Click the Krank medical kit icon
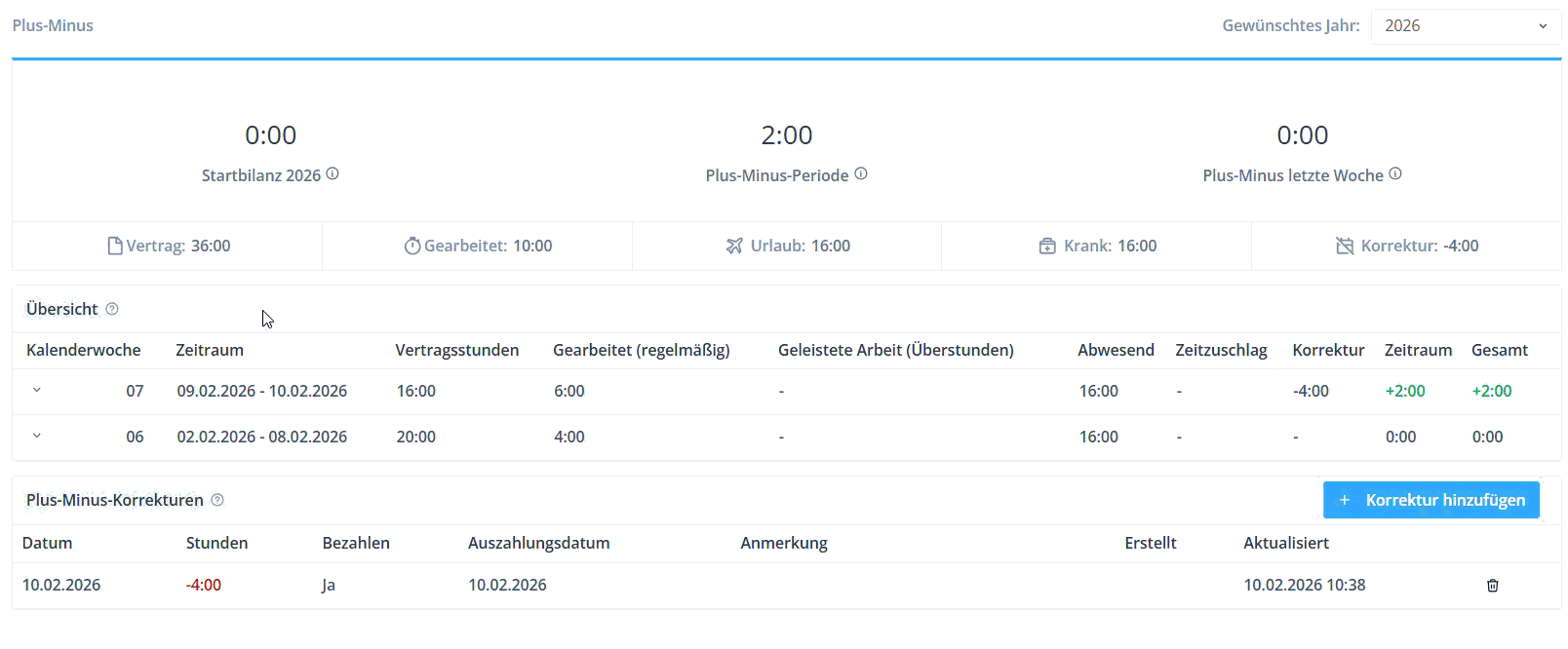 (x=1047, y=247)
